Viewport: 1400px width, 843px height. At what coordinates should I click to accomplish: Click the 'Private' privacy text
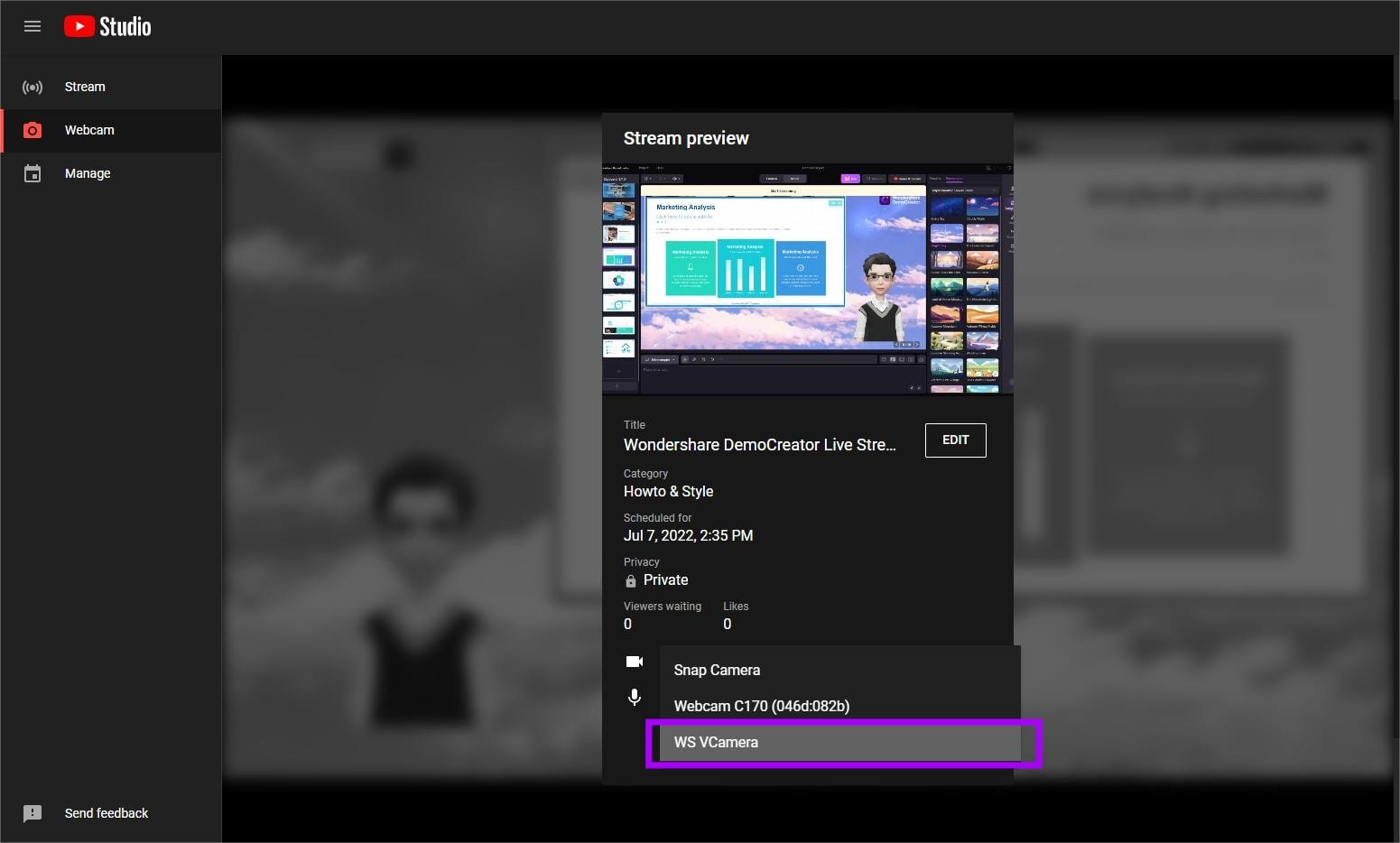coord(666,579)
